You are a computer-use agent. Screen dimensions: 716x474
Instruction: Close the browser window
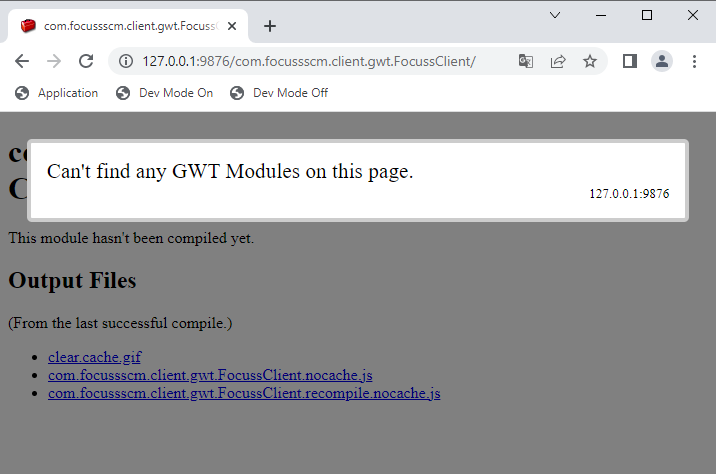pos(693,15)
